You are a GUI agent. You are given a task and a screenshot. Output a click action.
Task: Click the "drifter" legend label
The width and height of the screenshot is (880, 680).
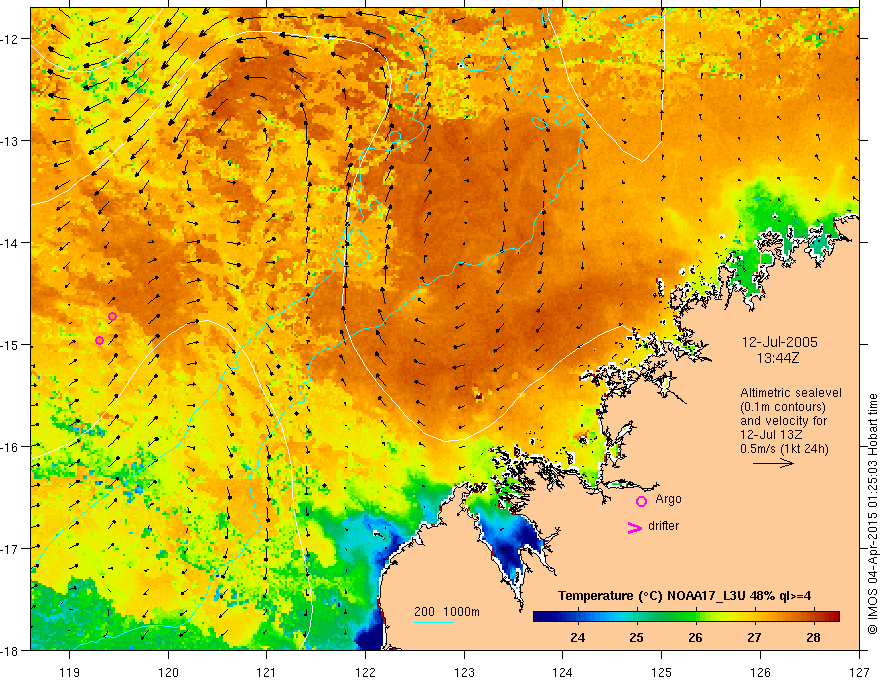[663, 526]
